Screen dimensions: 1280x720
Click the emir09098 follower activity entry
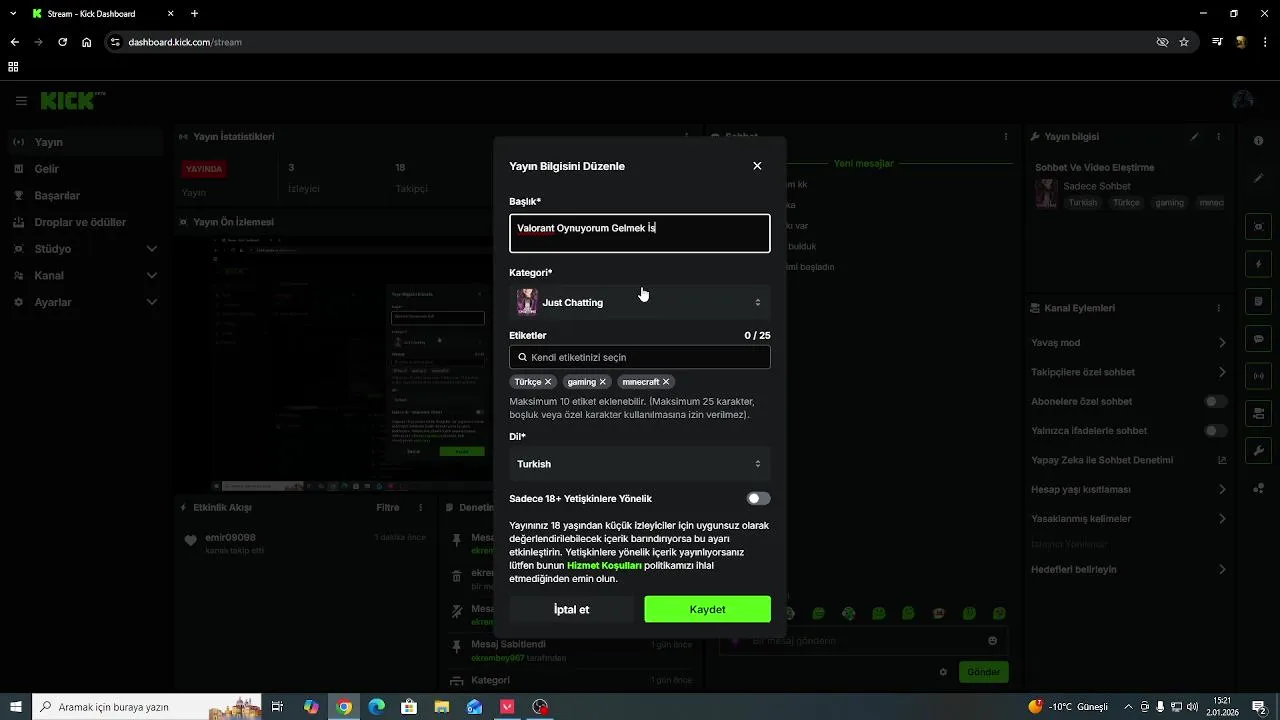(x=306, y=543)
